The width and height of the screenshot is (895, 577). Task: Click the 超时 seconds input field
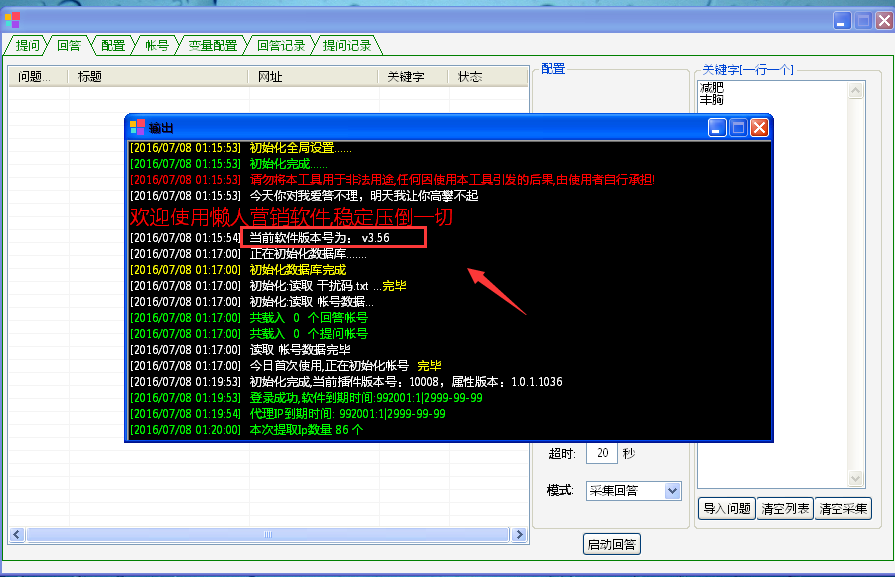pos(603,453)
